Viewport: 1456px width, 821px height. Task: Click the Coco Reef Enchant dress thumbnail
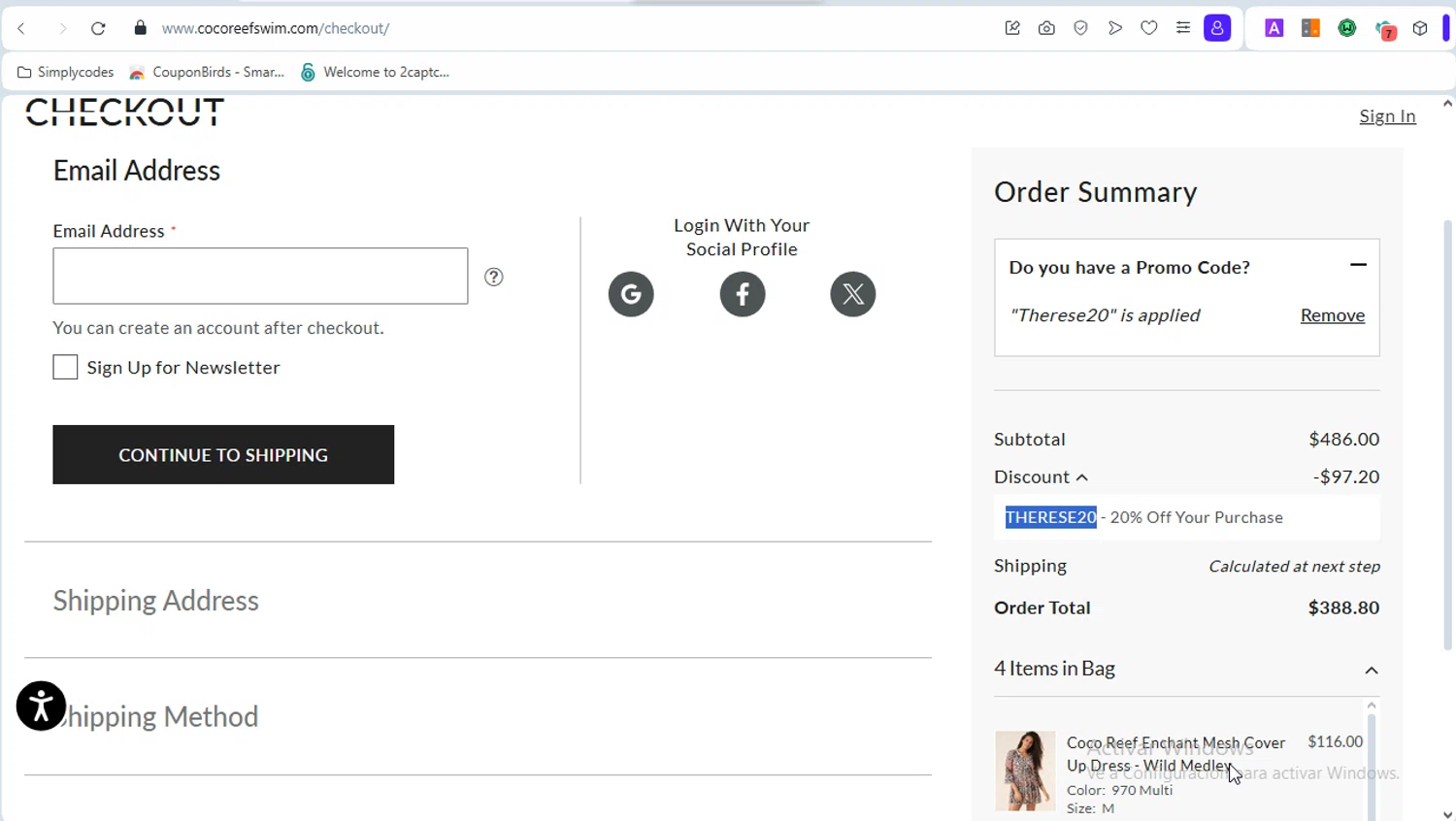(x=1025, y=771)
